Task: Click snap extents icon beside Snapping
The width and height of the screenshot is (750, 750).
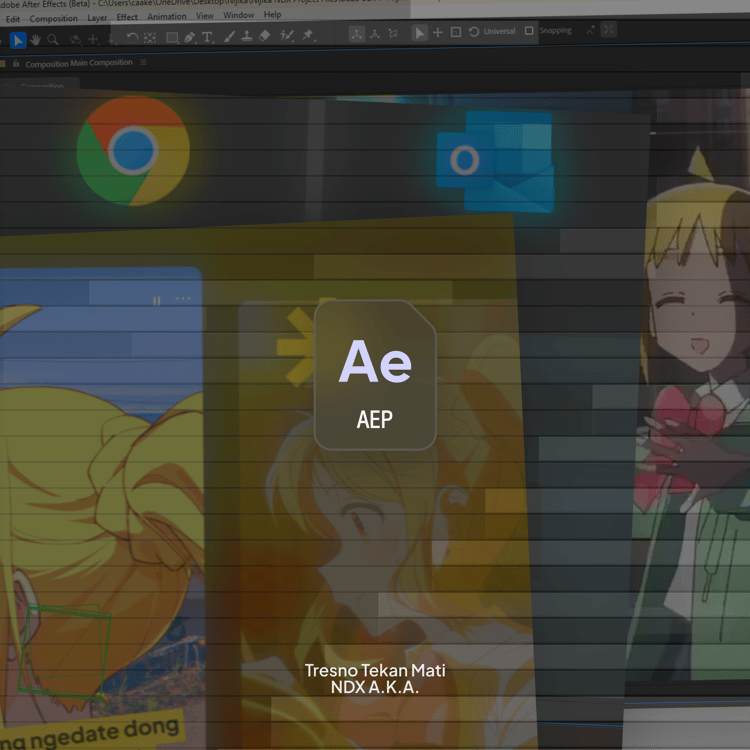Action: [x=590, y=30]
